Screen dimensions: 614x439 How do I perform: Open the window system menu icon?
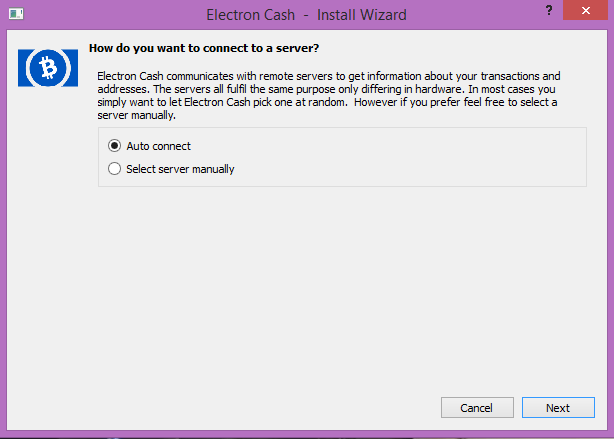point(13,15)
